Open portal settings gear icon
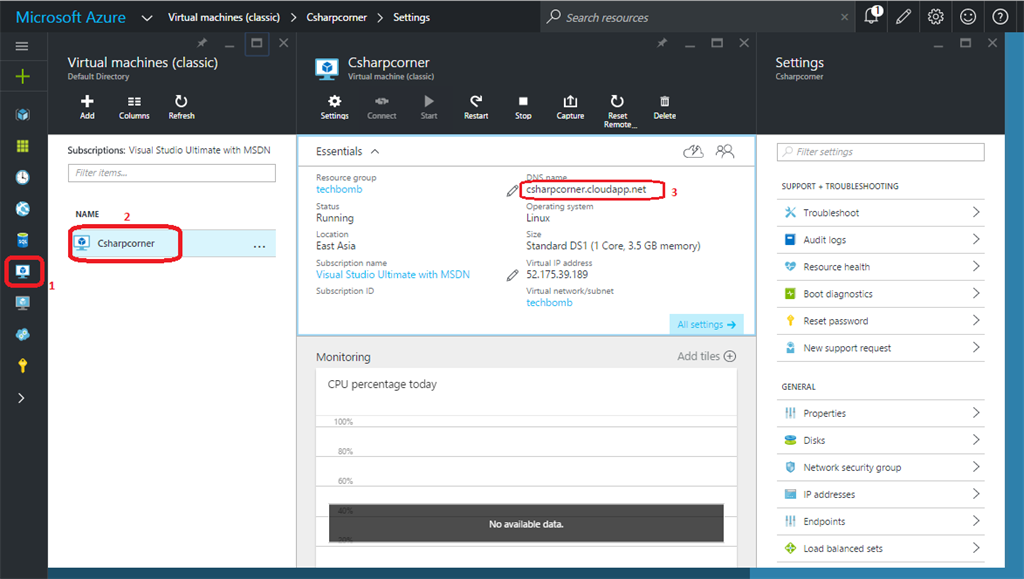 935,17
